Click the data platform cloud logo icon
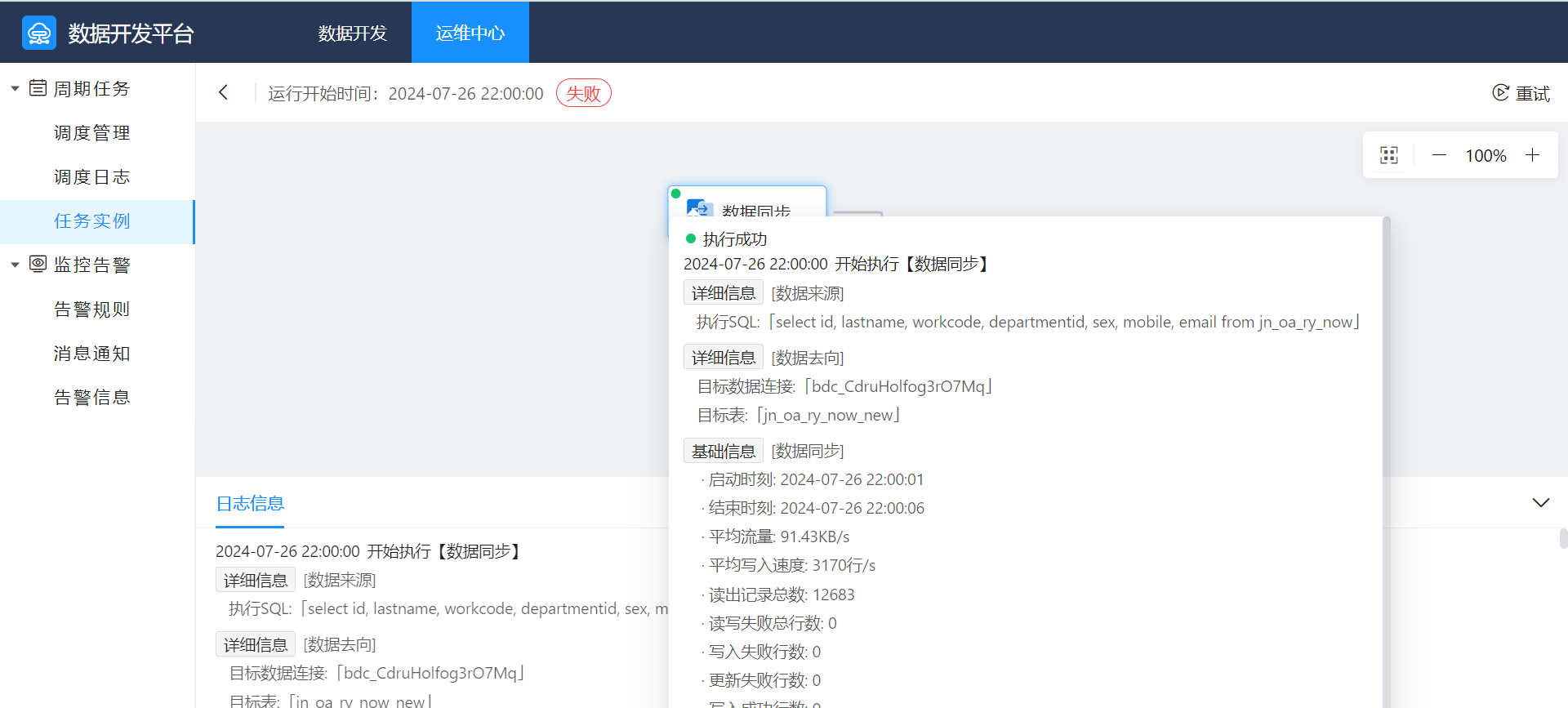 [x=39, y=33]
